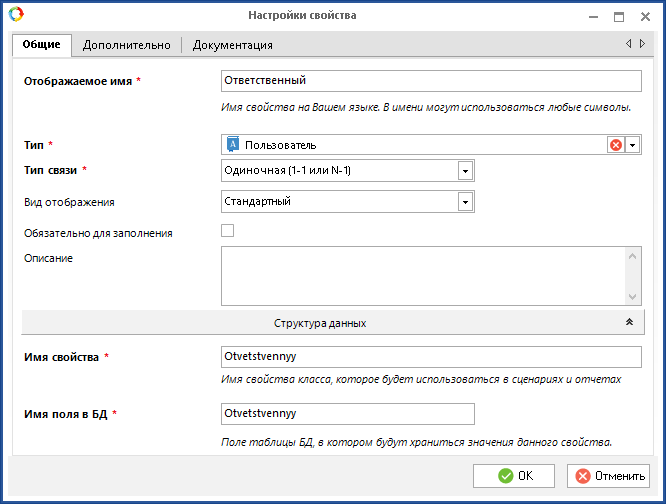Select the Общие tab
The image size is (666, 504).
42,45
